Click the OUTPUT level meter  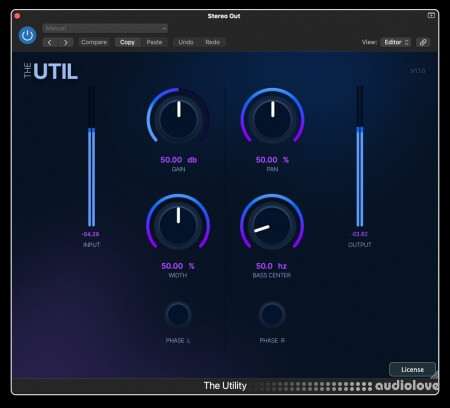point(360,157)
